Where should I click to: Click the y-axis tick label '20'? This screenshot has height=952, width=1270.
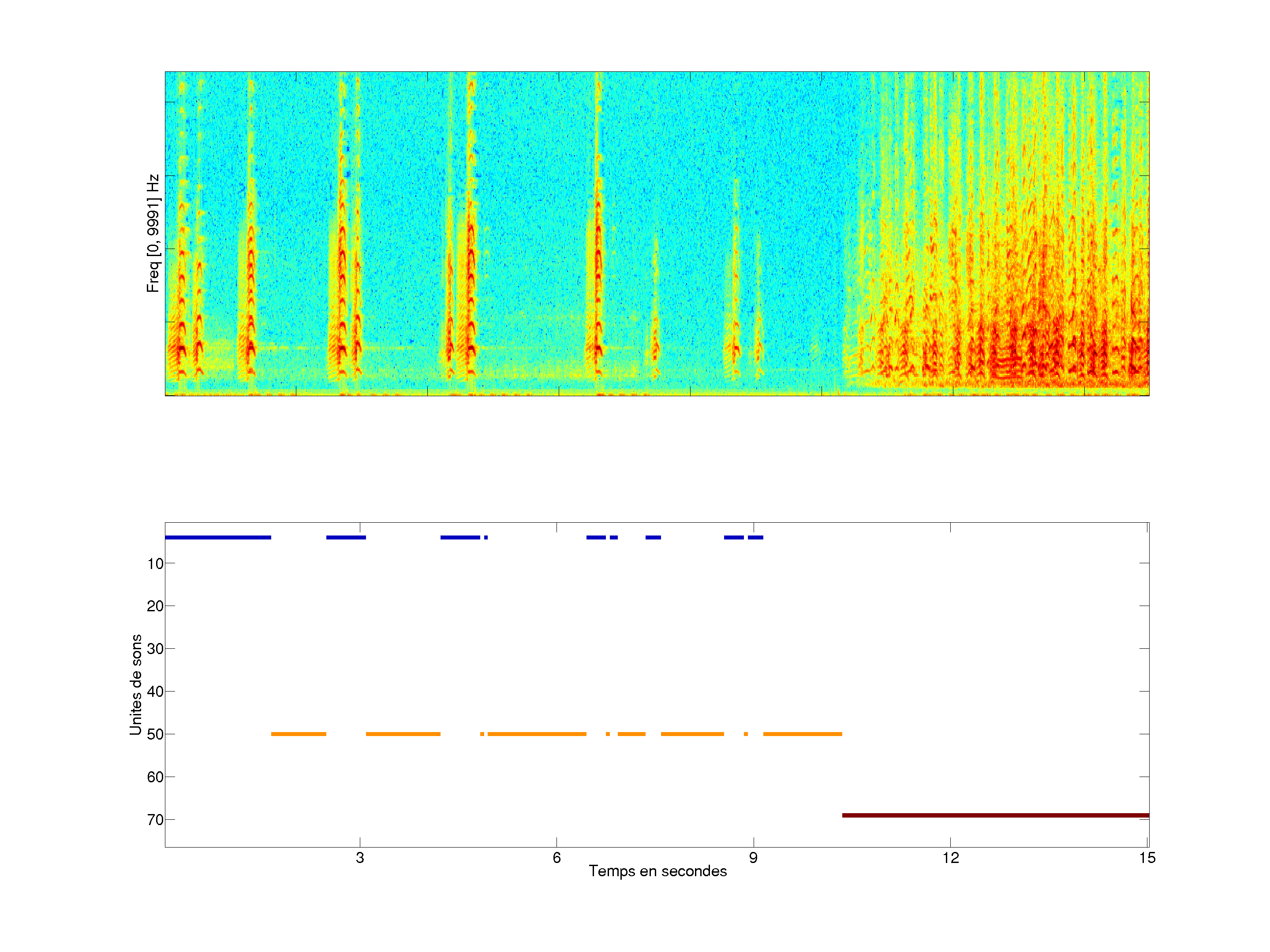point(155,606)
